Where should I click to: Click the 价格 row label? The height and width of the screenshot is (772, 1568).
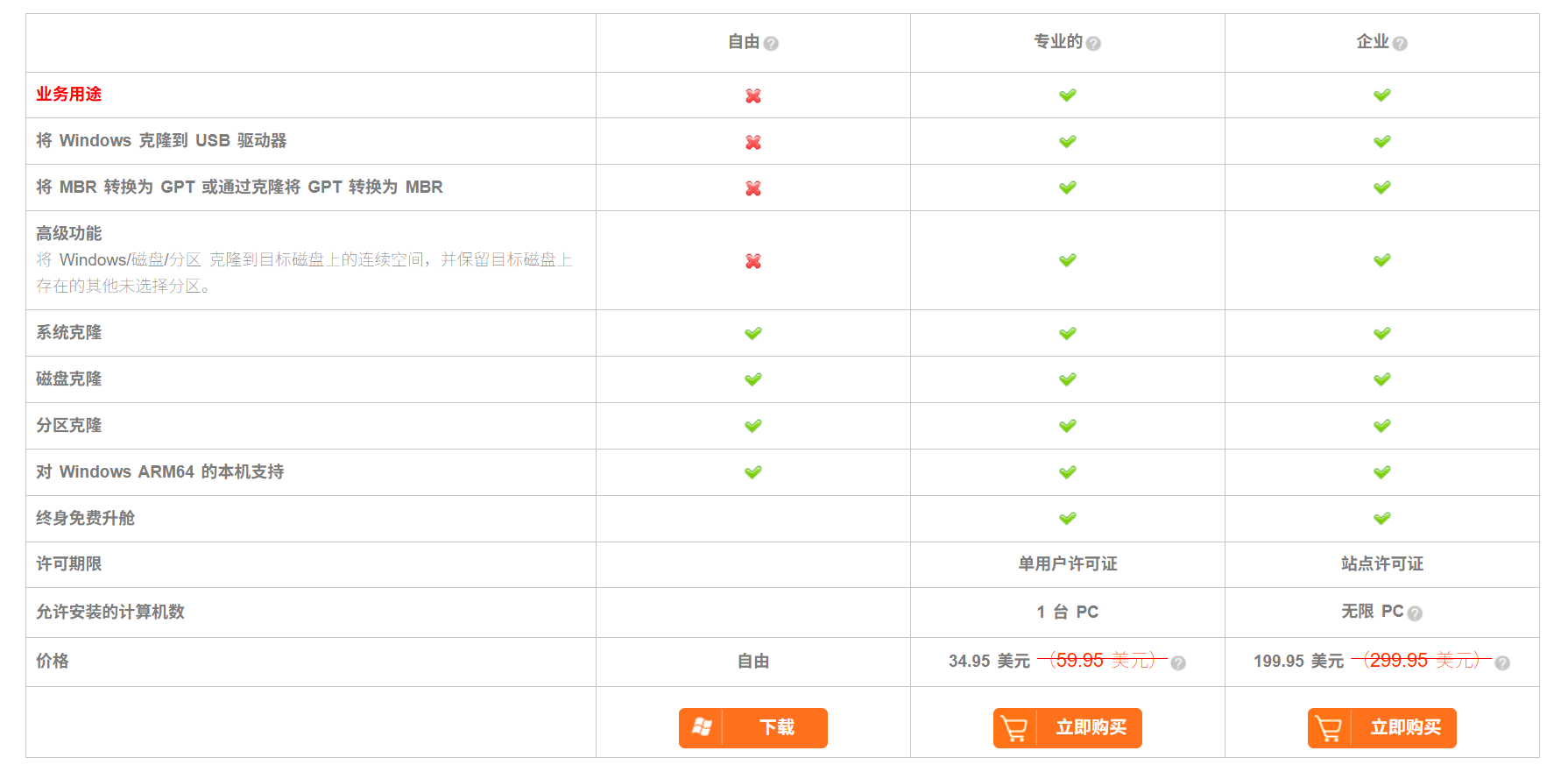53,661
